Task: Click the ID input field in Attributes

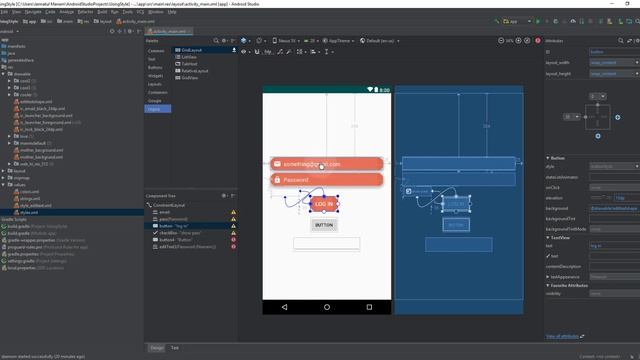Action: [614, 52]
